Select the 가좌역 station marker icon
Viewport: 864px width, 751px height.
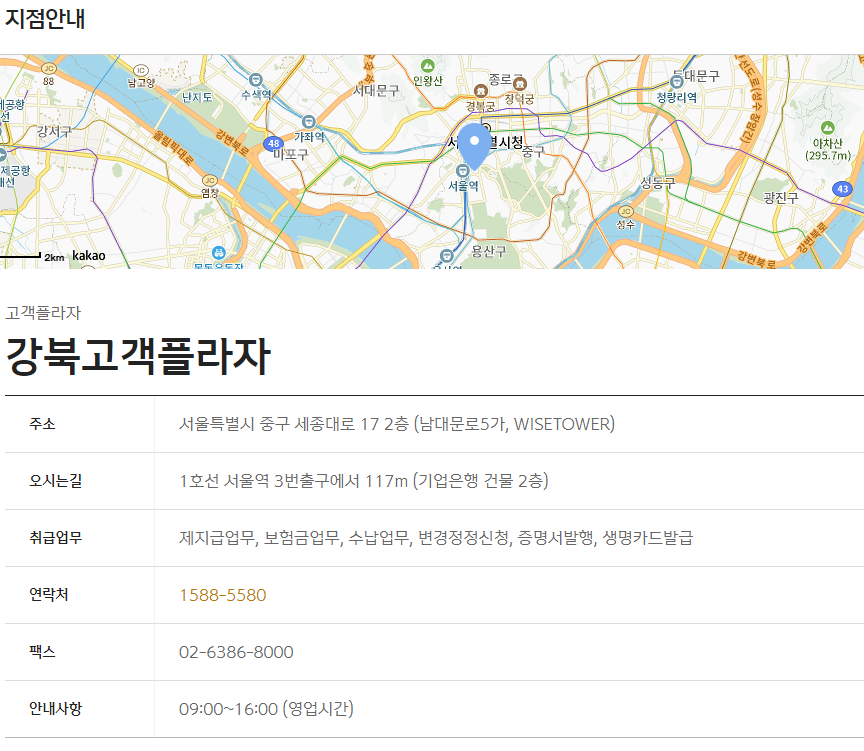tap(308, 121)
